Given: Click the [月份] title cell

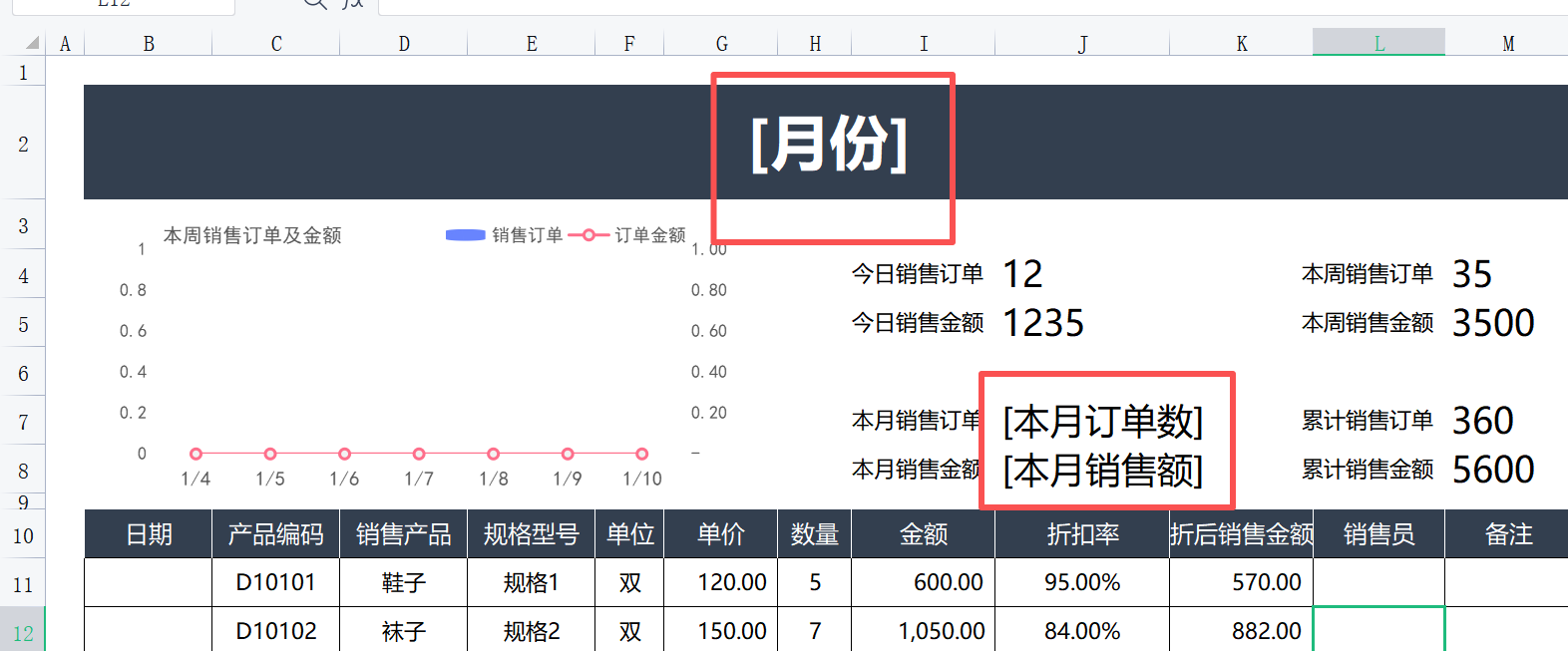Looking at the screenshot, I should pyautogui.click(x=829, y=145).
